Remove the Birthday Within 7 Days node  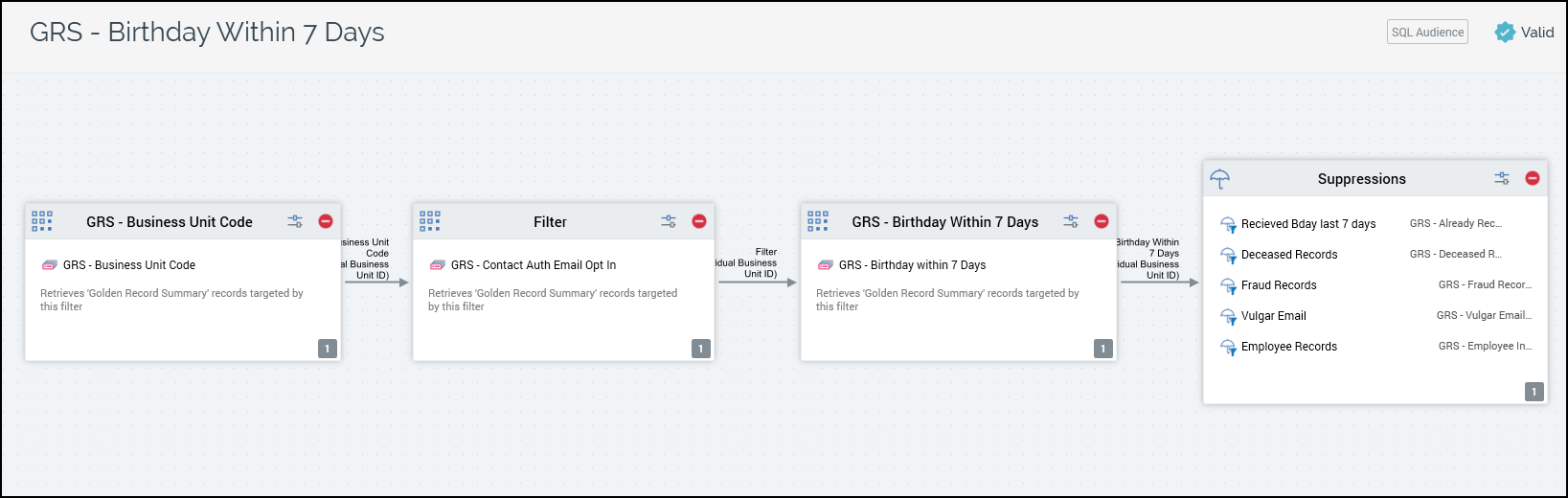coord(1102,221)
